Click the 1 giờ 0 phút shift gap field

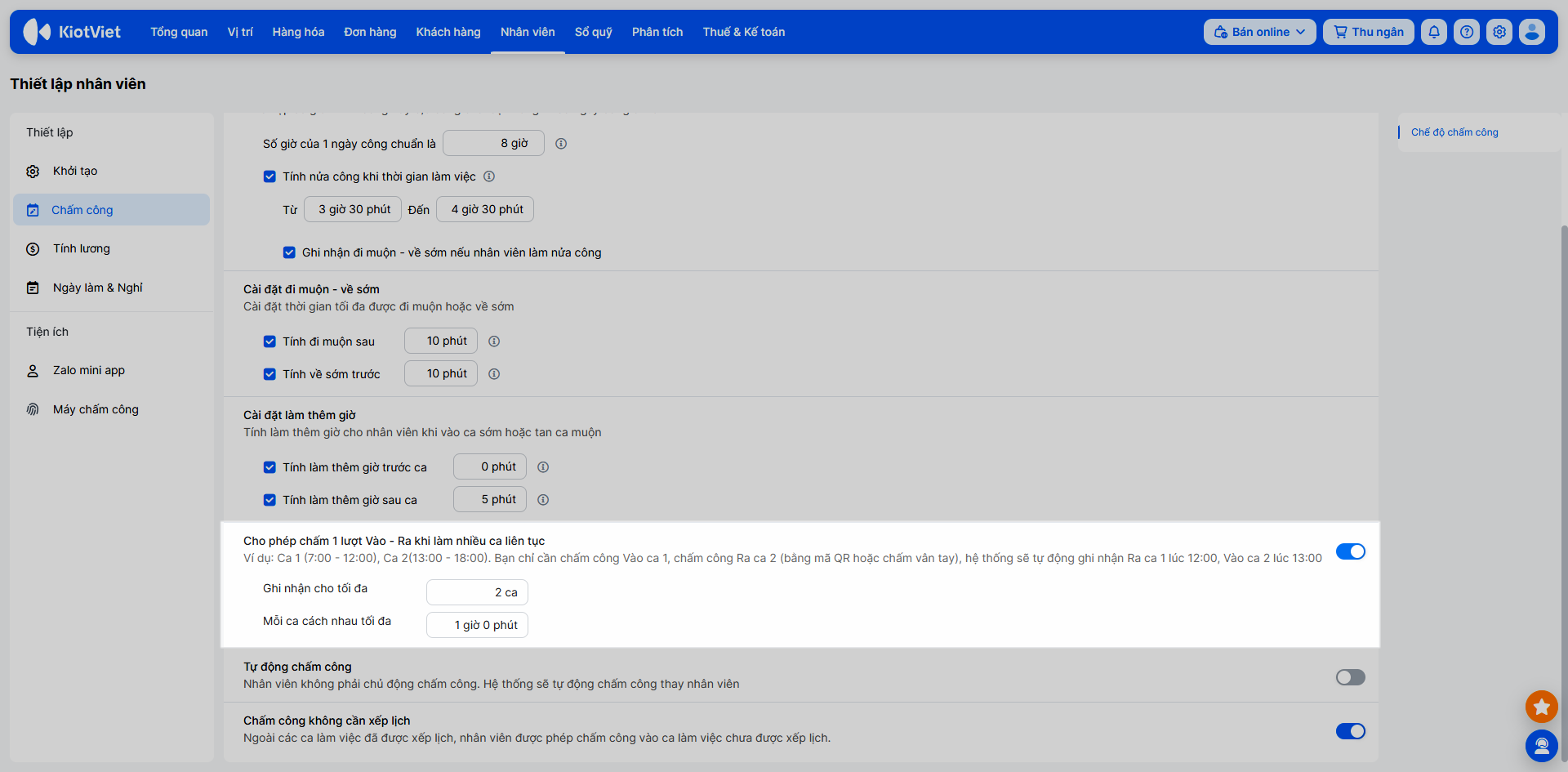pyautogui.click(x=477, y=625)
